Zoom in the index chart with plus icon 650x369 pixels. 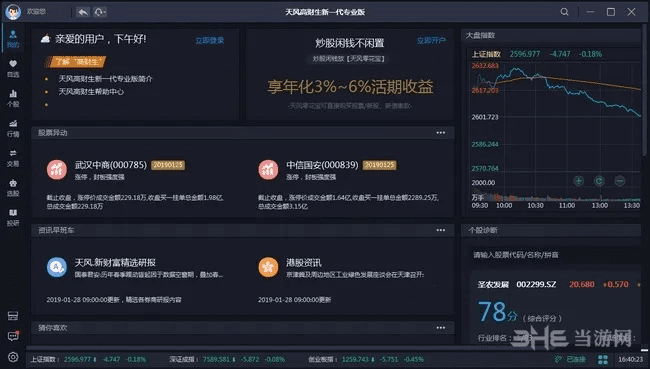(578, 181)
